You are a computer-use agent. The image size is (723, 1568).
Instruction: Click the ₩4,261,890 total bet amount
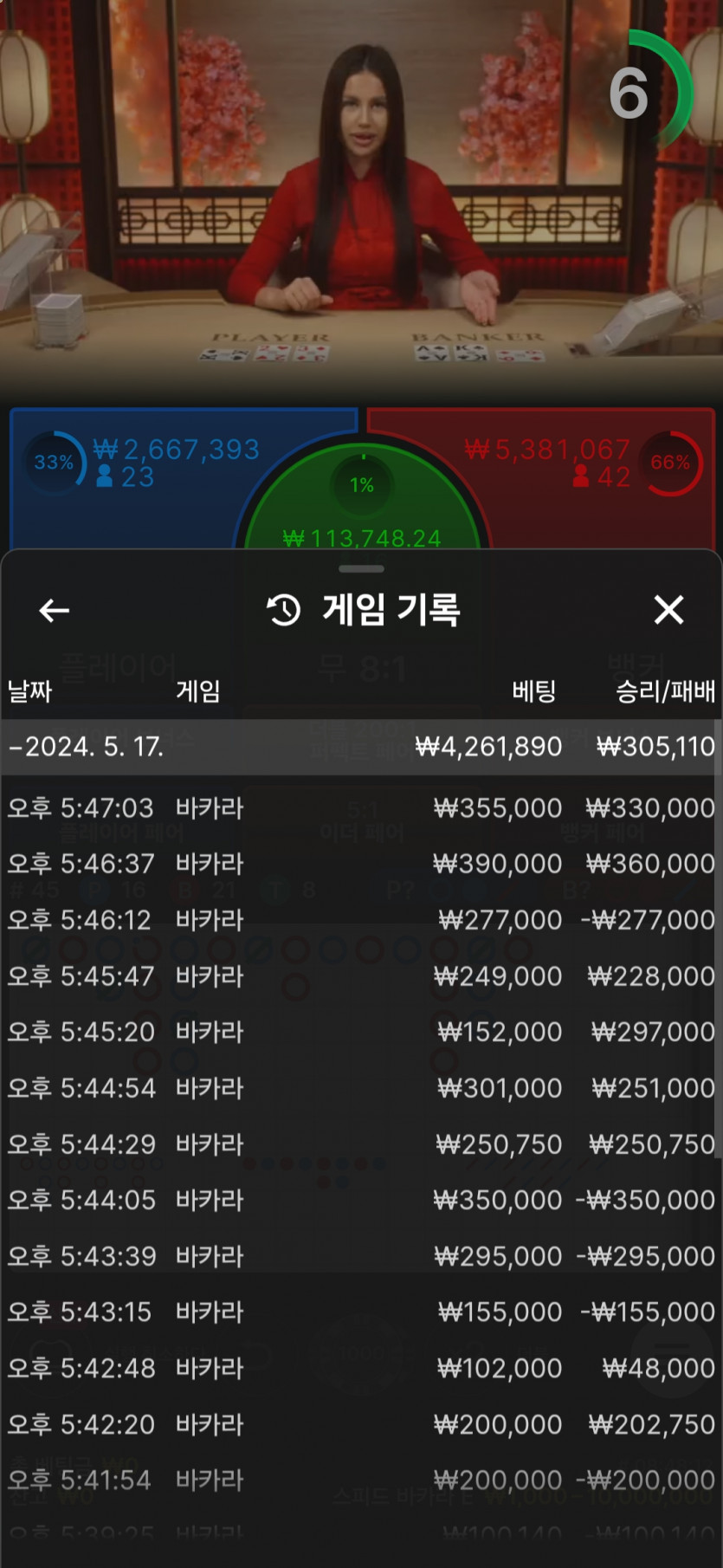[488, 747]
